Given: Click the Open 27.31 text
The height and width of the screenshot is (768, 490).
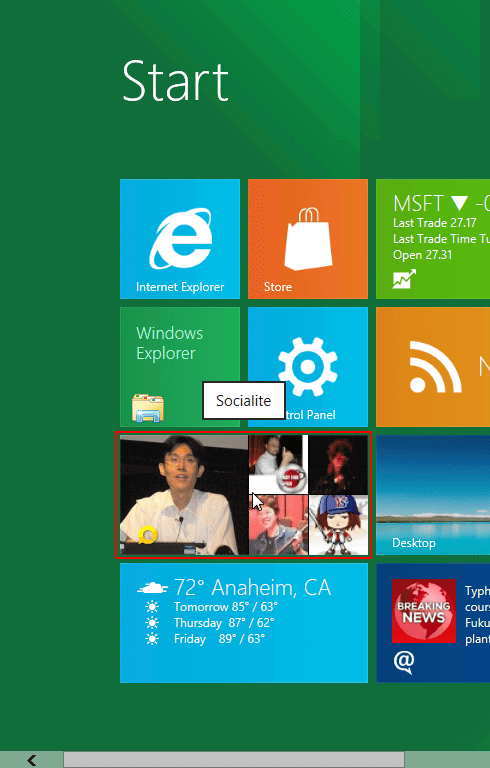Looking at the screenshot, I should tap(422, 255).
